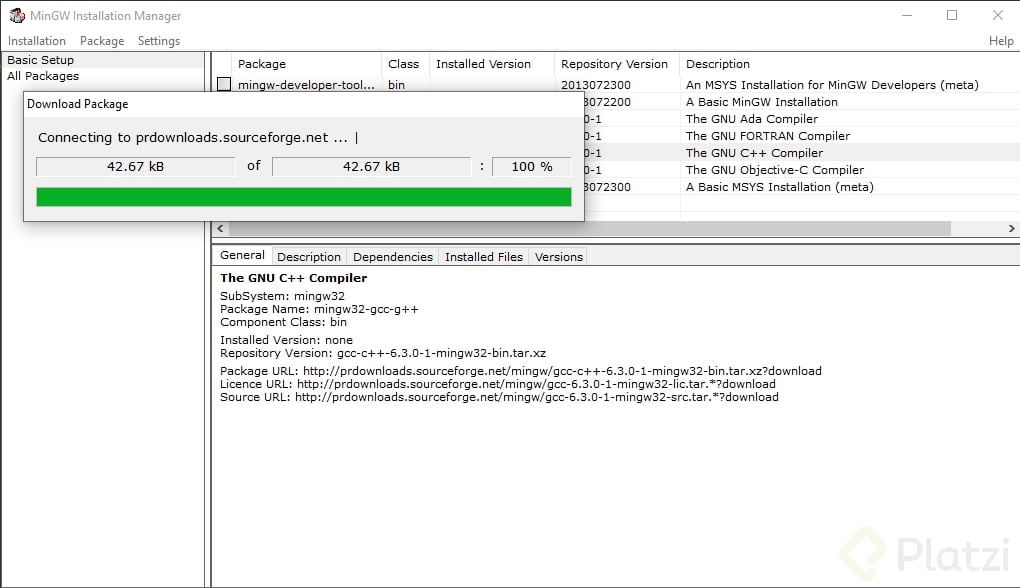Maximize the MinGW Installation Manager window

pyautogui.click(x=952, y=15)
